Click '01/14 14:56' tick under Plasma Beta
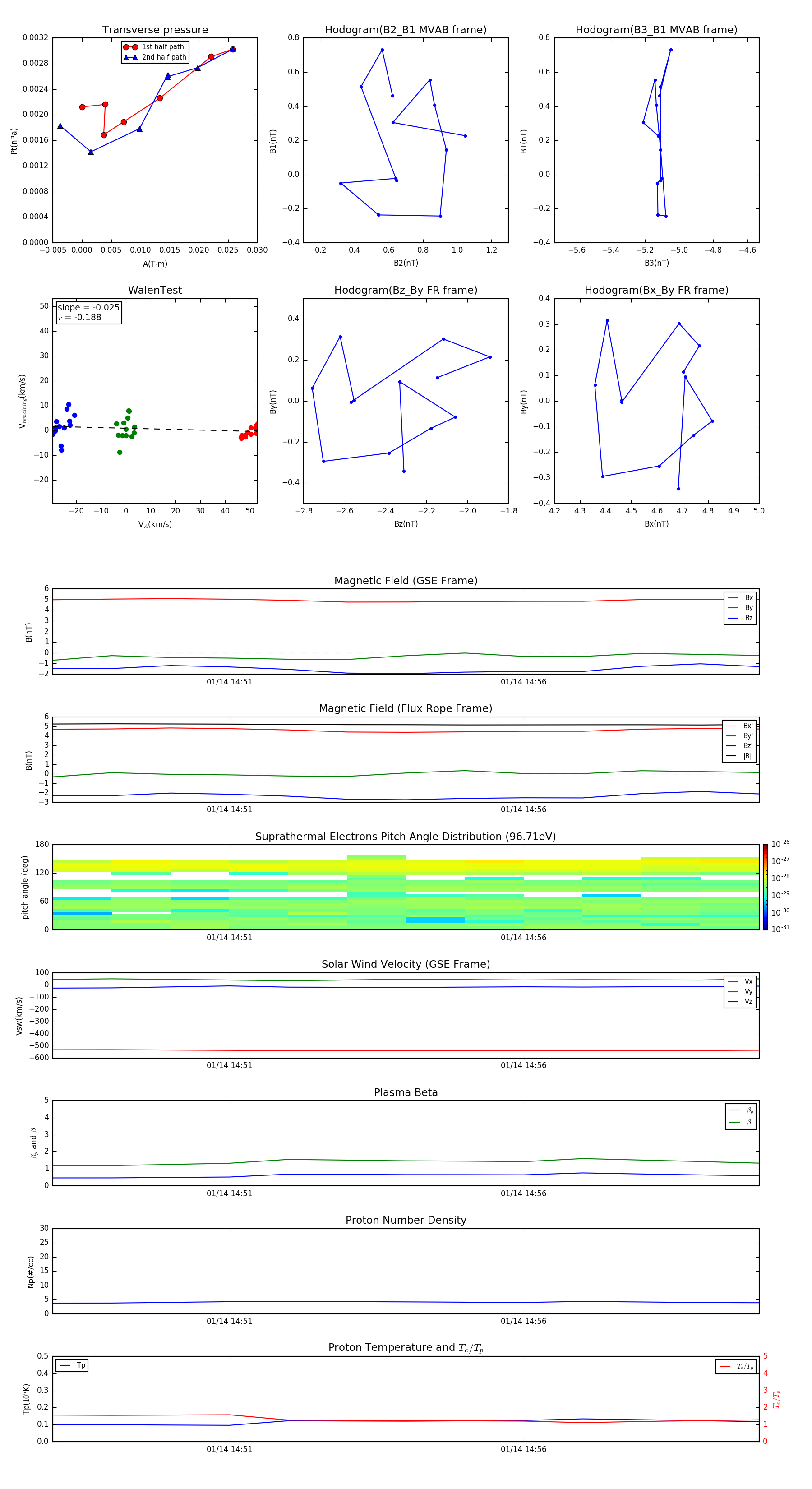 (x=523, y=1193)
